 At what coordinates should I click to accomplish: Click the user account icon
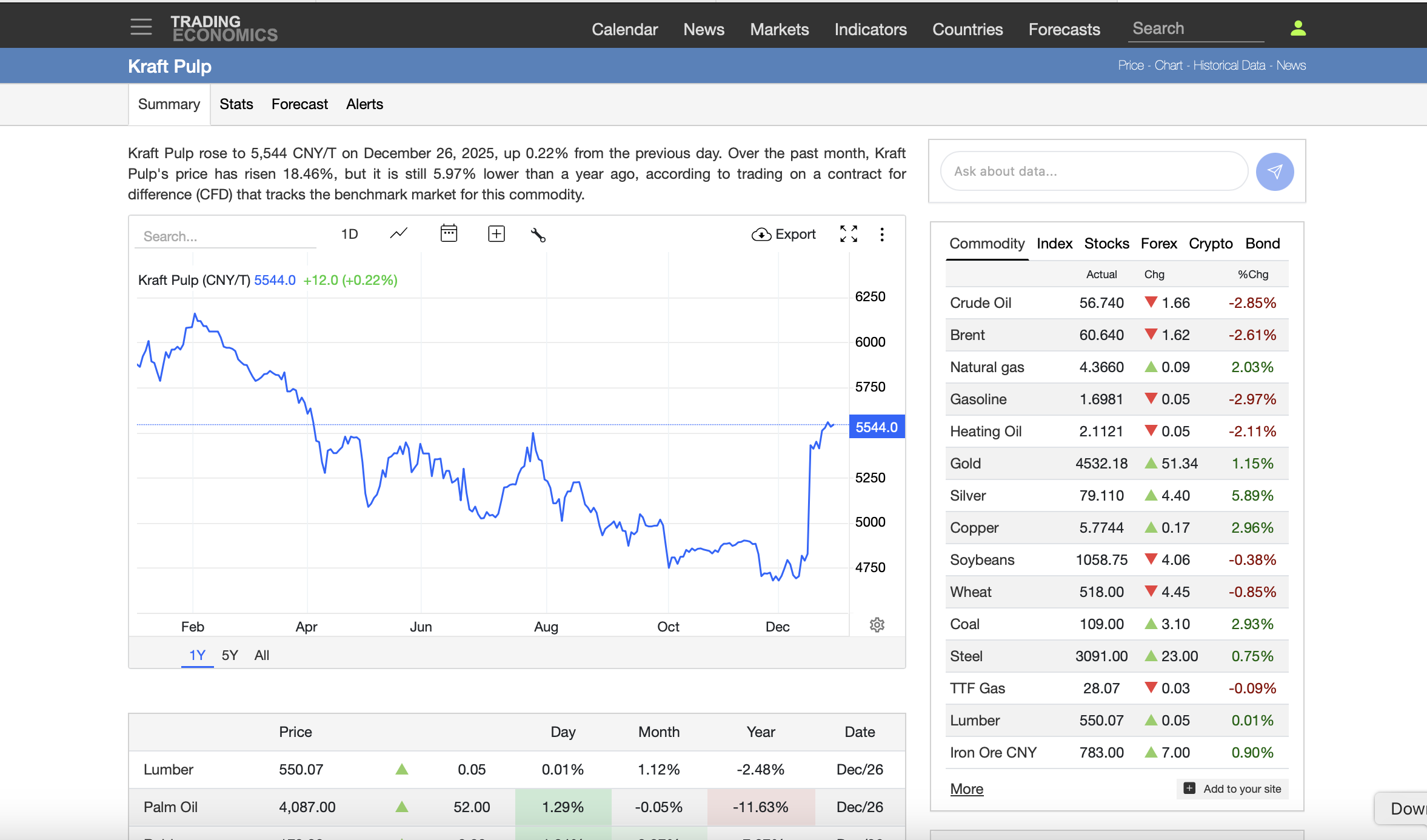coord(1298,28)
